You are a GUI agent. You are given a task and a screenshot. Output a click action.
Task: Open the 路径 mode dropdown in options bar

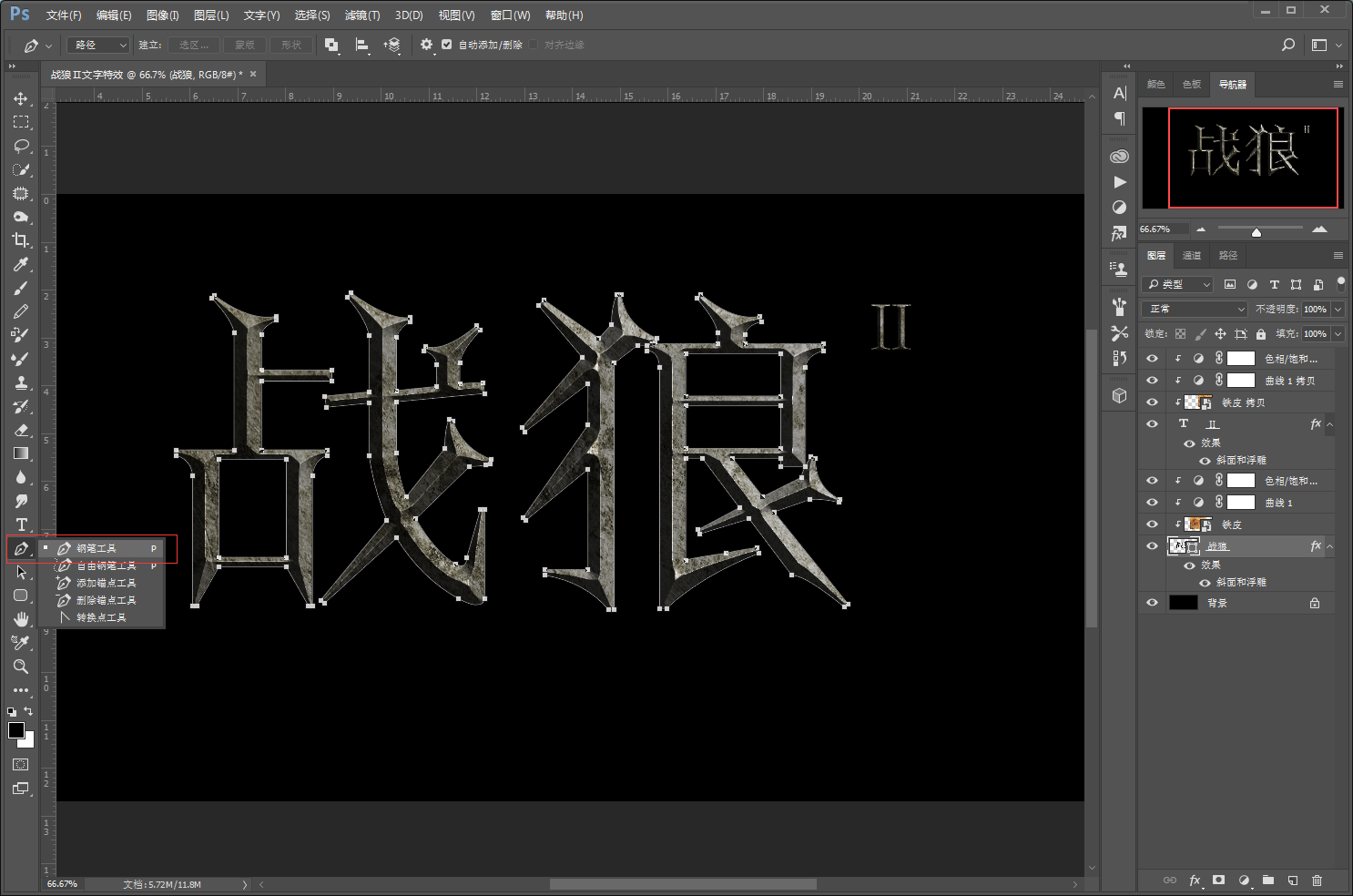(x=97, y=45)
